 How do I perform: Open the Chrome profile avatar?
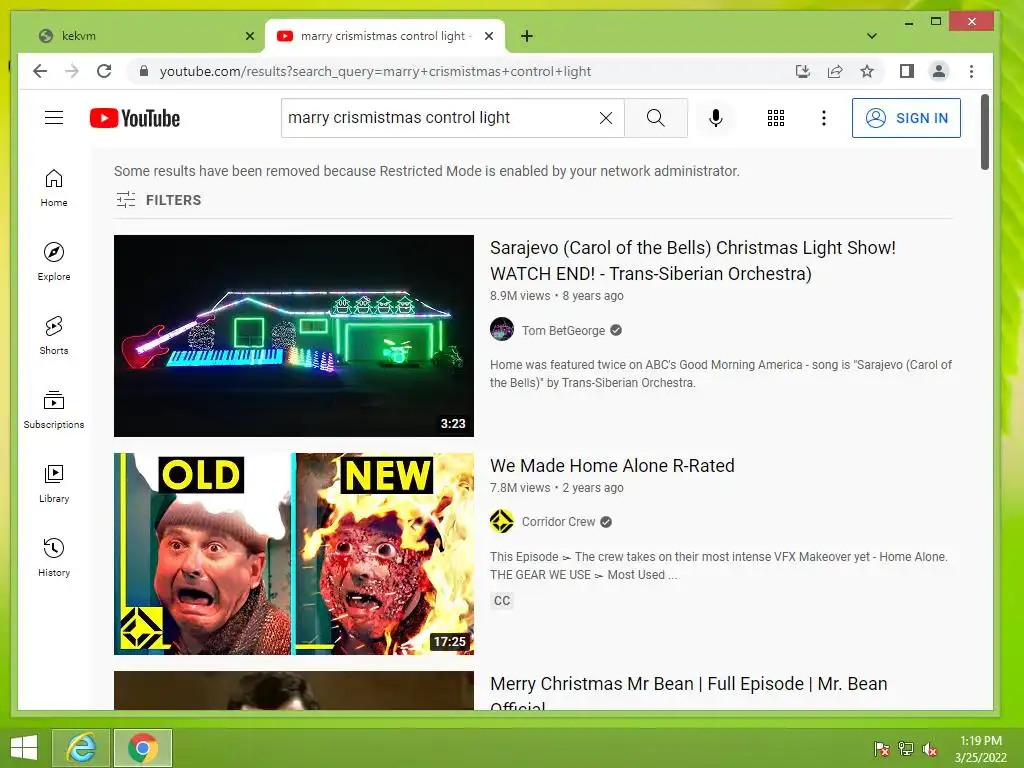pos(938,71)
